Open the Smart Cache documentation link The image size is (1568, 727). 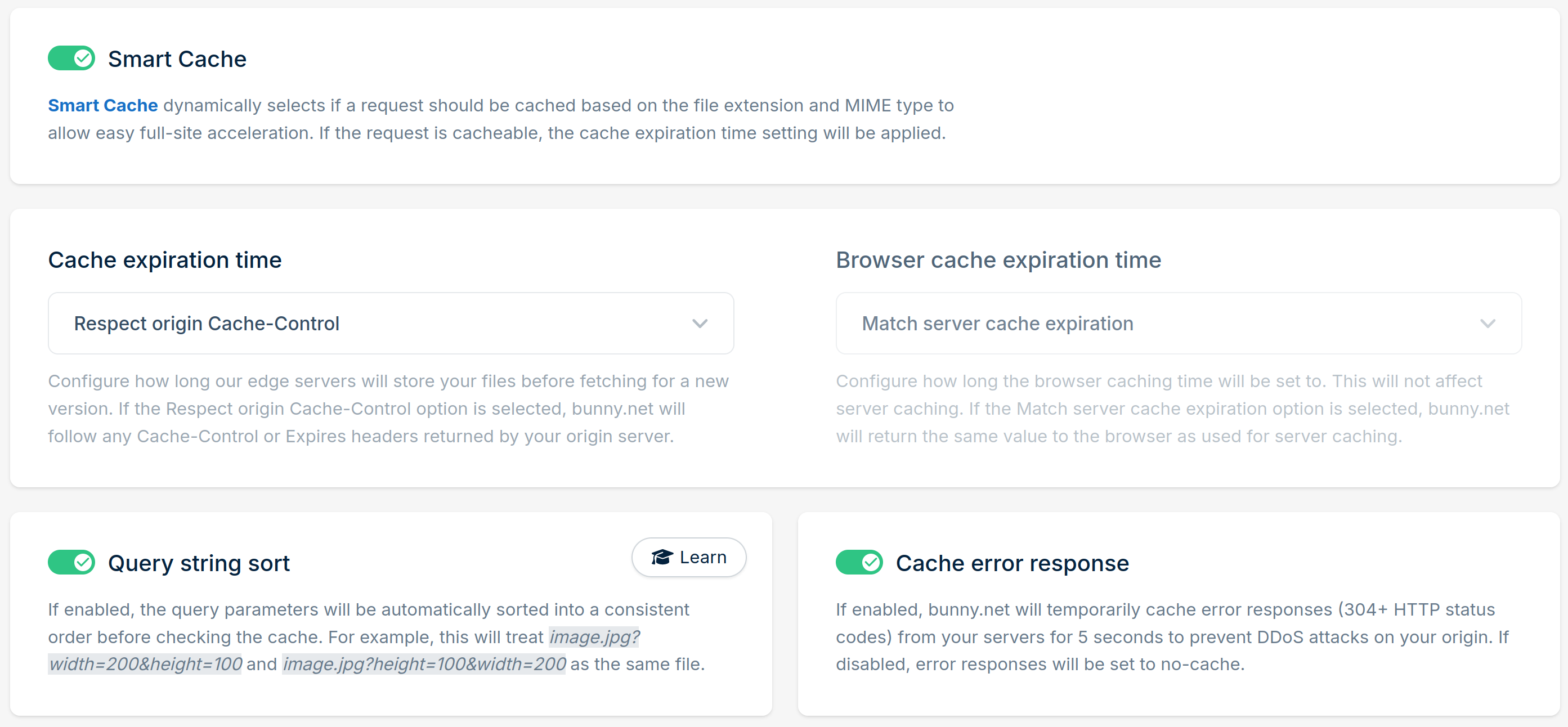[102, 105]
